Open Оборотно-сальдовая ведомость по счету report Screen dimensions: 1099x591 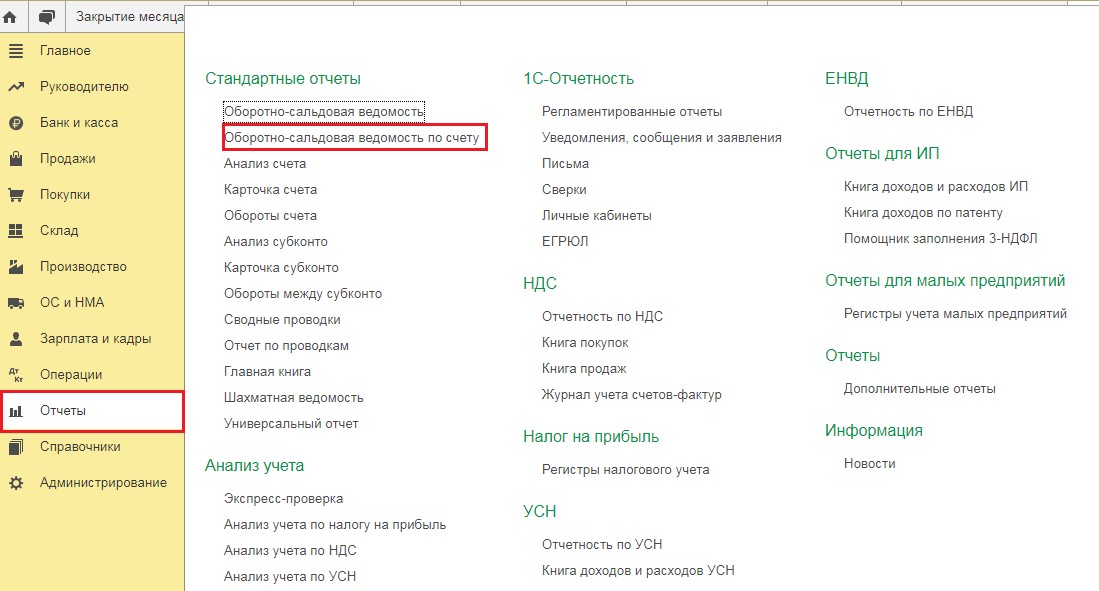coord(352,137)
